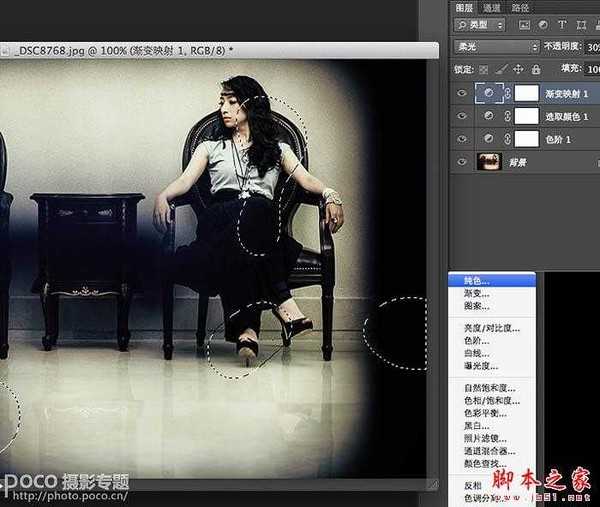The width and height of the screenshot is (600, 507).
Task: Open the 柔光 blend mode dropdown
Action: [x=495, y=46]
